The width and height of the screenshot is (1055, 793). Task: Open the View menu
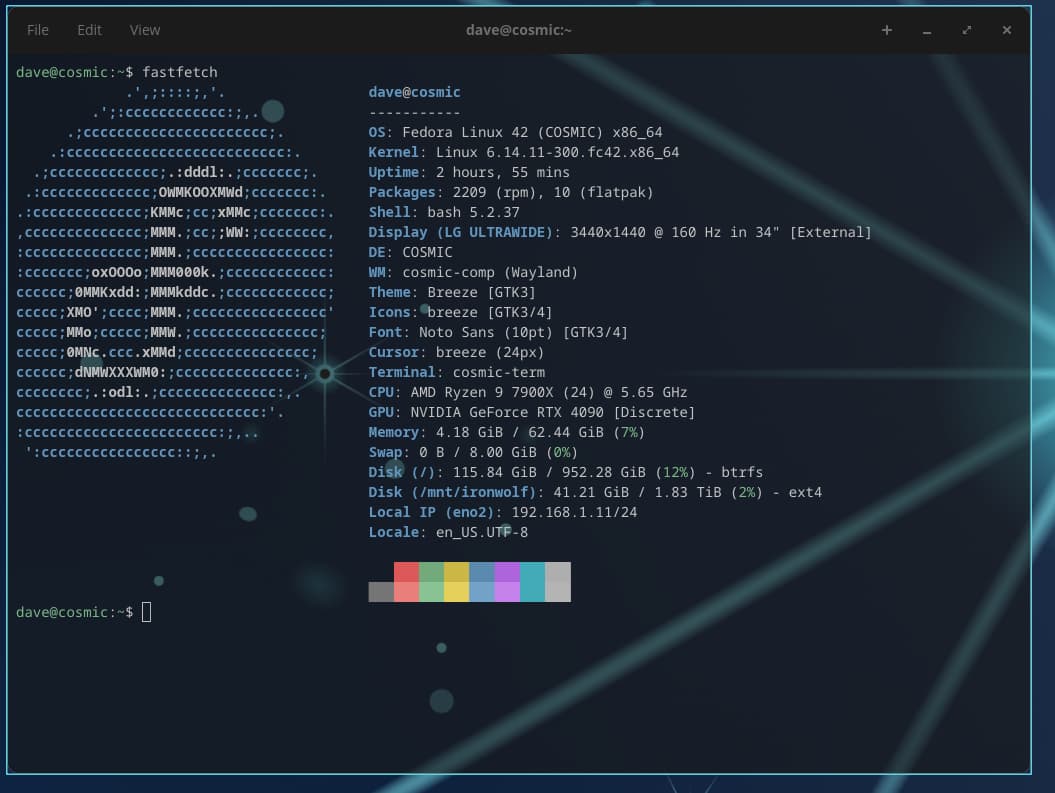point(145,30)
